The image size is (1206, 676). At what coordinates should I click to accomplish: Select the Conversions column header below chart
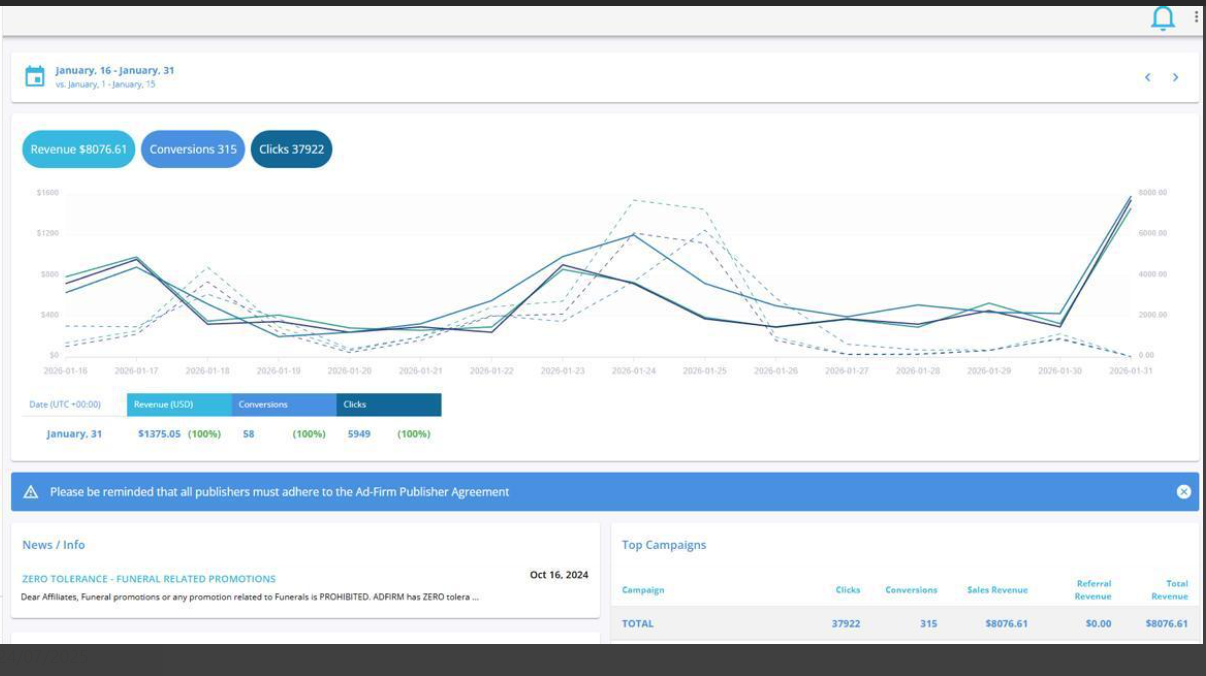pos(284,405)
